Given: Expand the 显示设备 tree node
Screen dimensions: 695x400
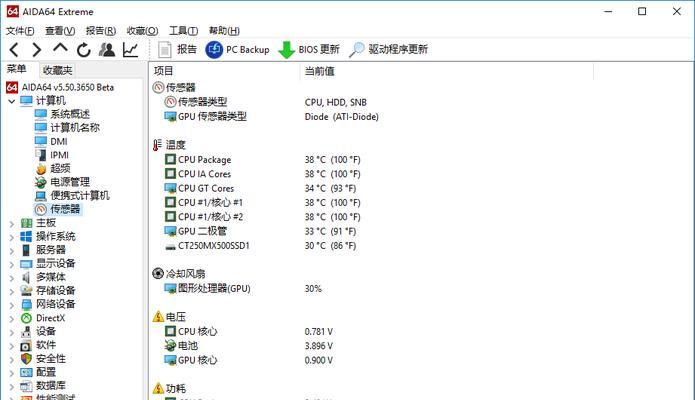Looking at the screenshot, I should pyautogui.click(x=12, y=265).
